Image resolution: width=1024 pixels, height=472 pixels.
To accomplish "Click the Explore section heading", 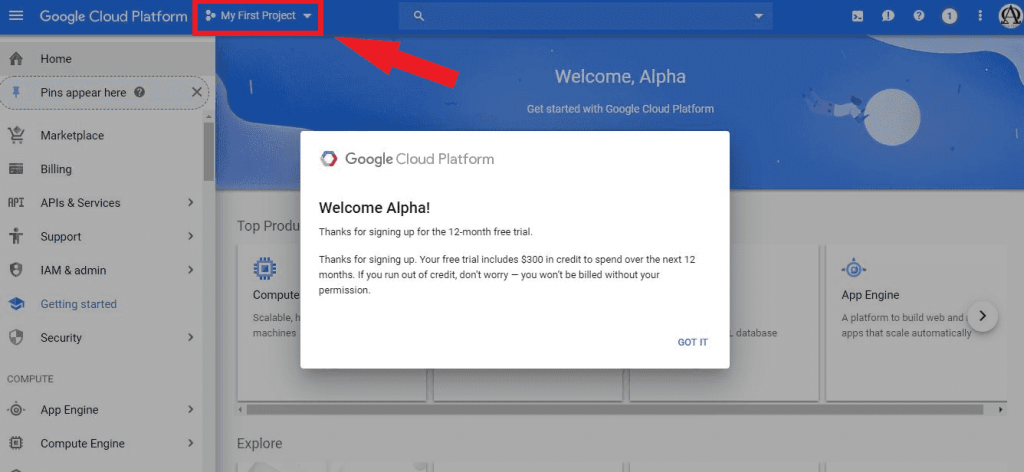I will 259,443.
